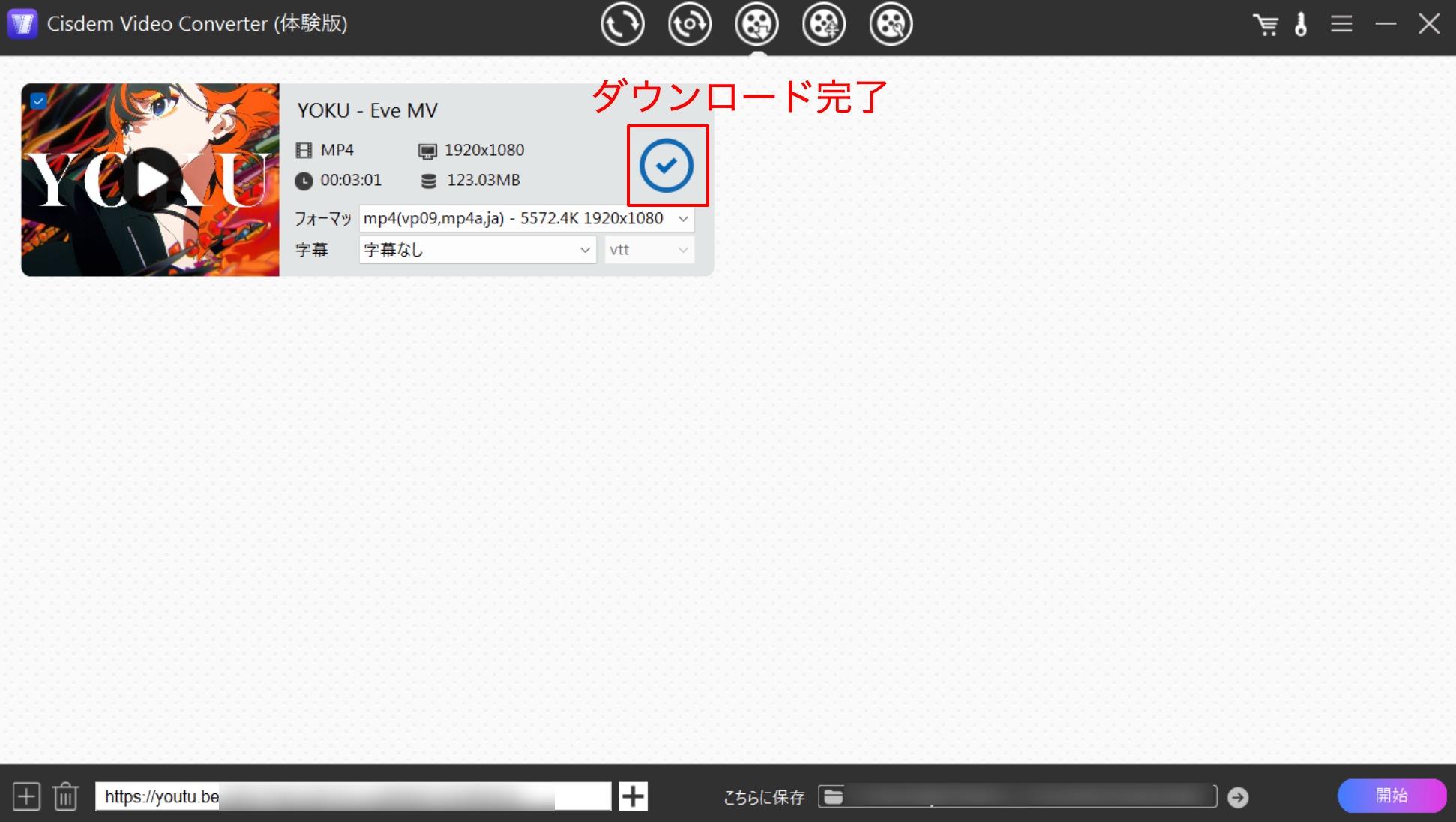Click the save location folder field

(x=1017, y=796)
